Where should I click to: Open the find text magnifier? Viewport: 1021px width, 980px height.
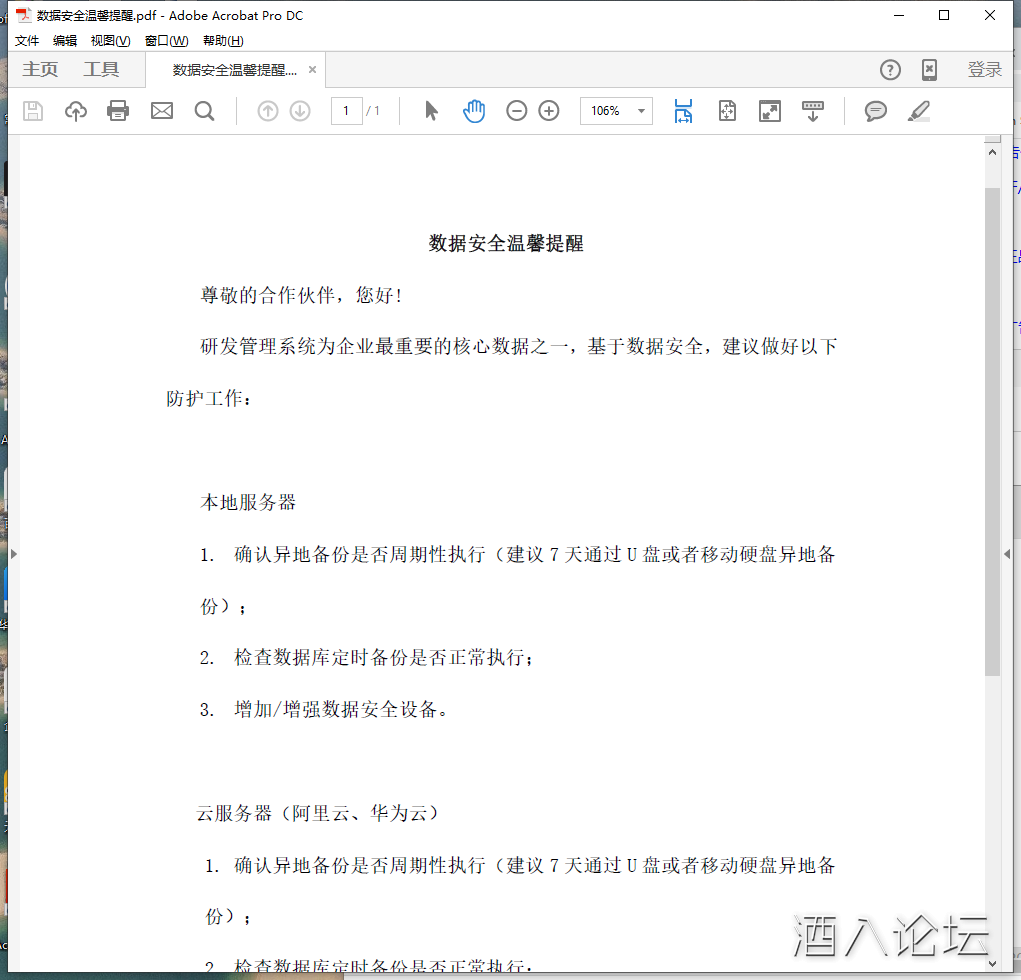tap(205, 111)
